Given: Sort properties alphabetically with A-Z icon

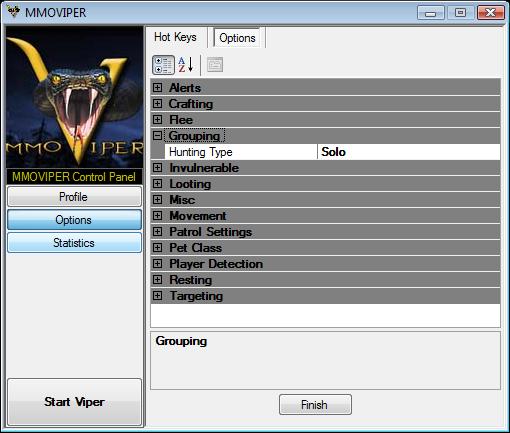Looking at the screenshot, I should click(x=186, y=65).
